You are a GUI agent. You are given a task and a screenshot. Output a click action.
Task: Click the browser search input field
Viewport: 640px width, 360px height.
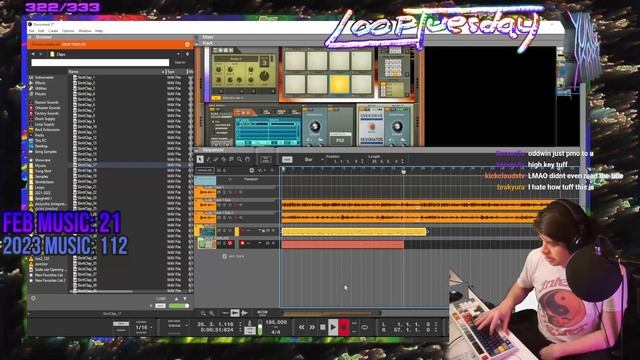(x=100, y=62)
